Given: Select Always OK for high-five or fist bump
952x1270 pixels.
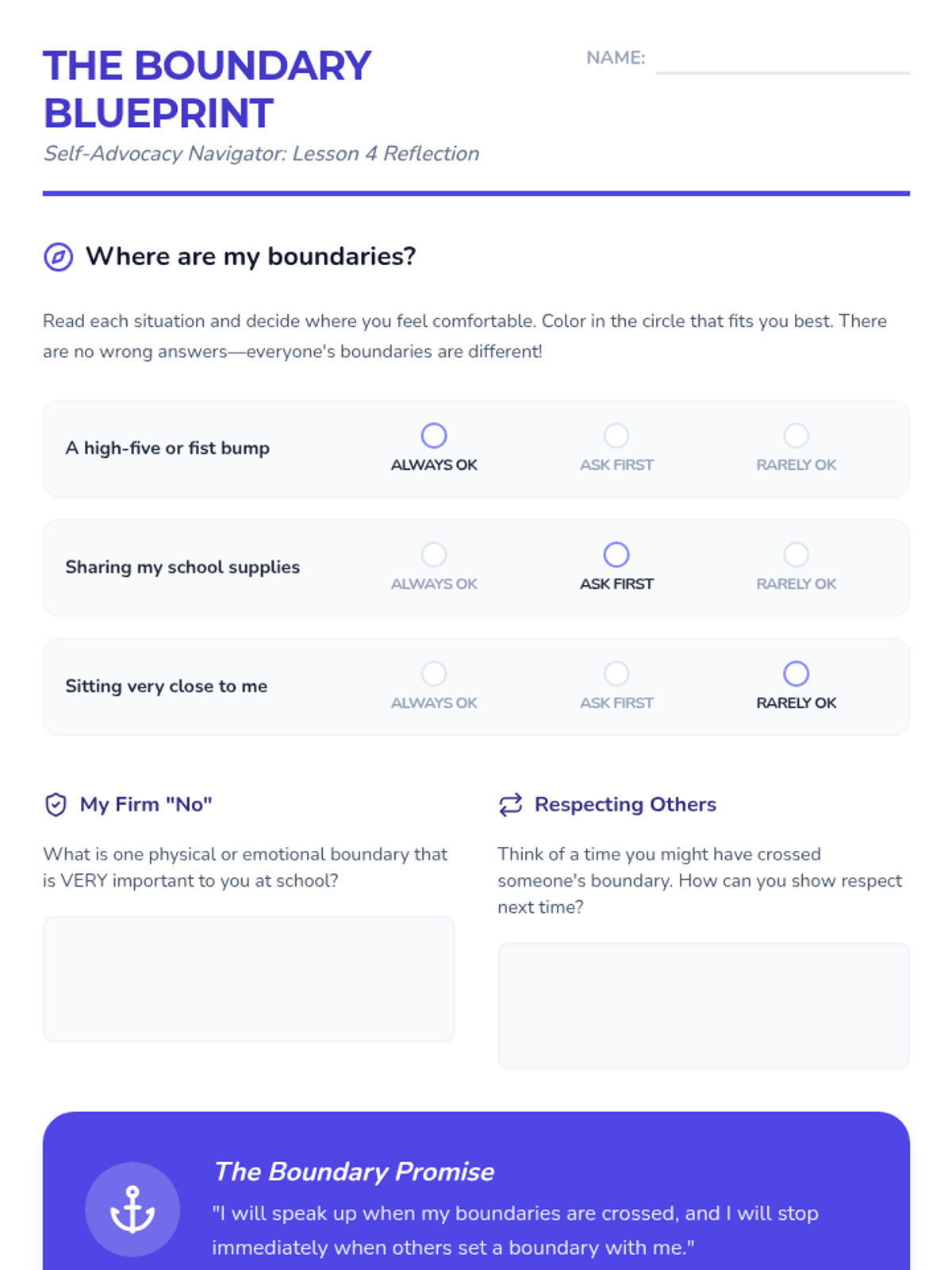Looking at the screenshot, I should pyautogui.click(x=434, y=436).
